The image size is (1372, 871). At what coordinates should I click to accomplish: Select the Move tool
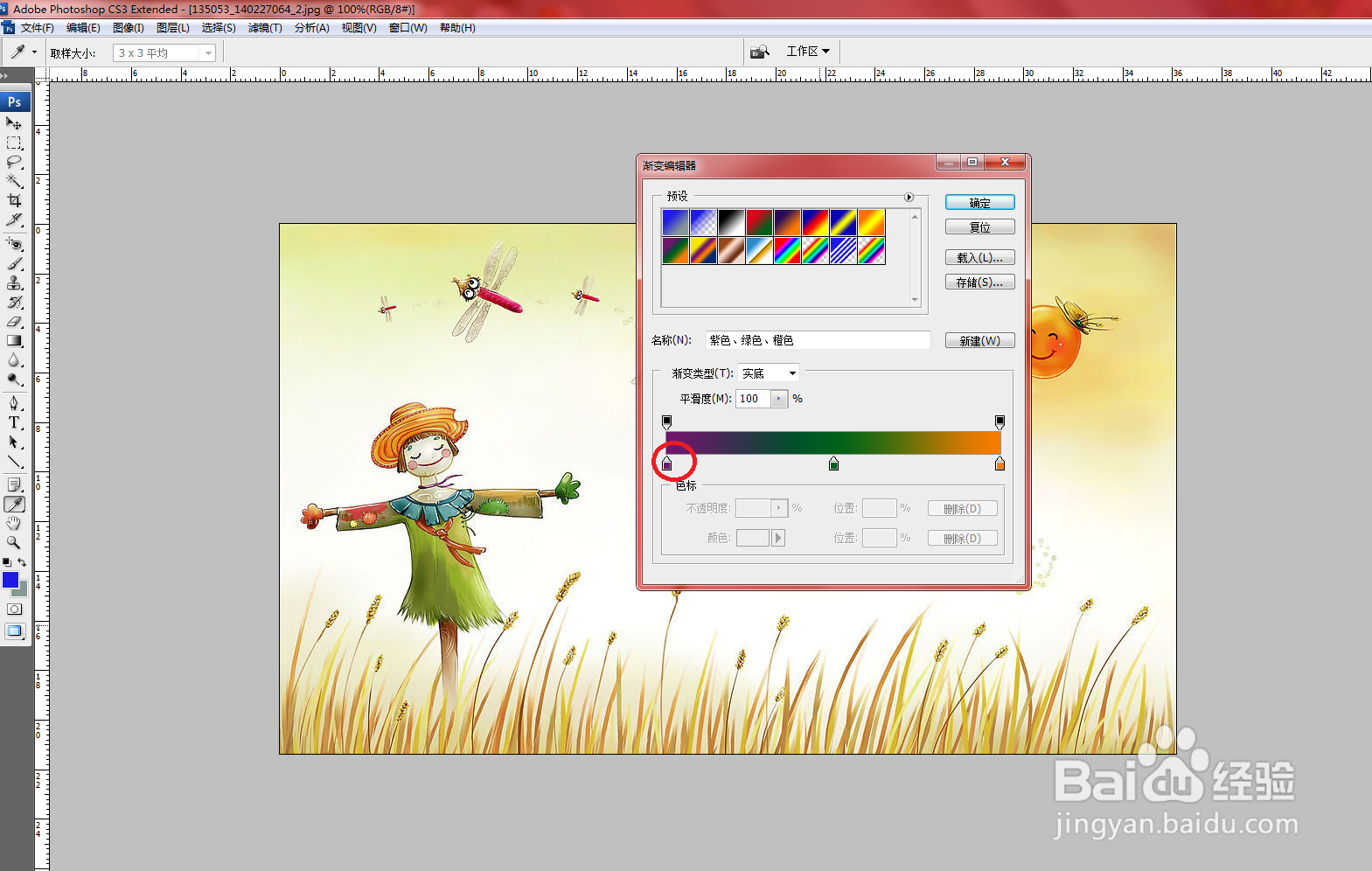pyautogui.click(x=14, y=123)
